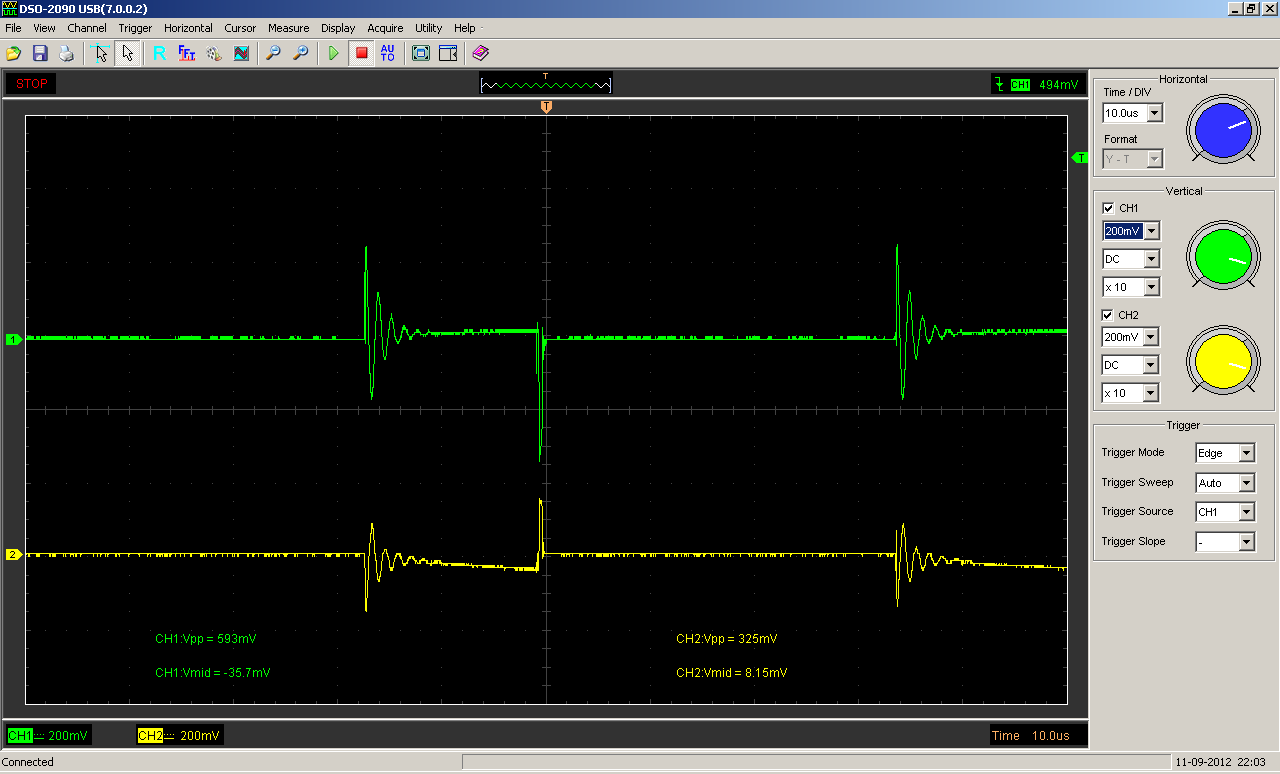Click the green CH1 vertical knob
The width and height of the screenshot is (1280, 774).
click(x=1221, y=256)
